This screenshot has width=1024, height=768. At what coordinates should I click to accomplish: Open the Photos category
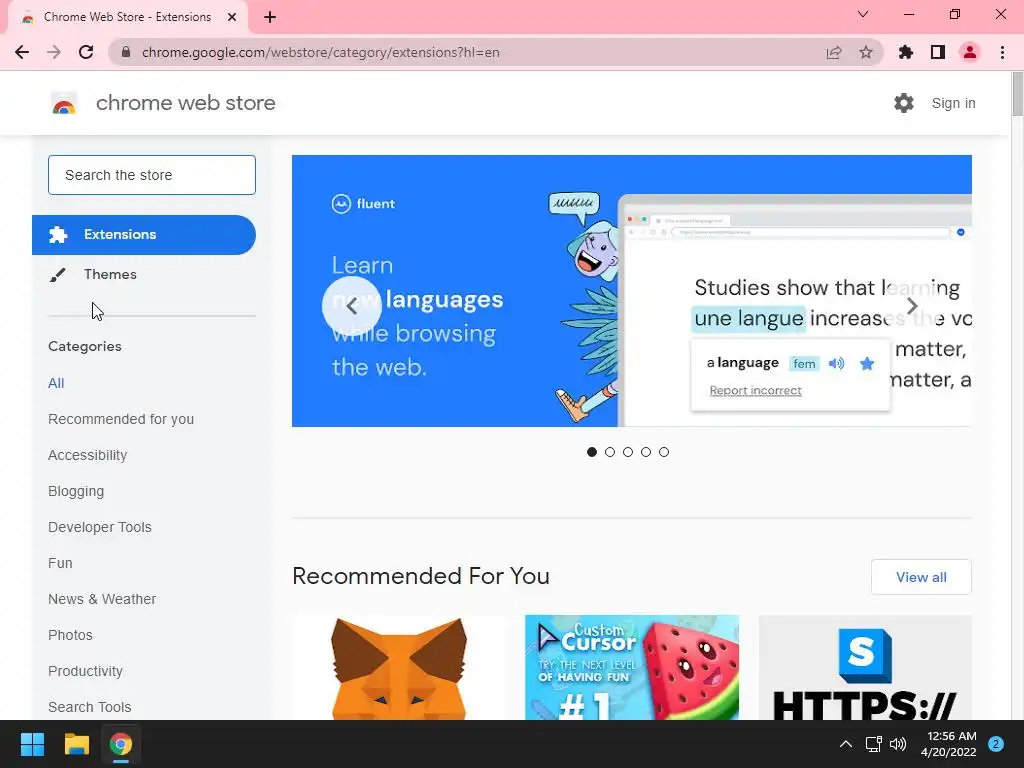coord(71,635)
